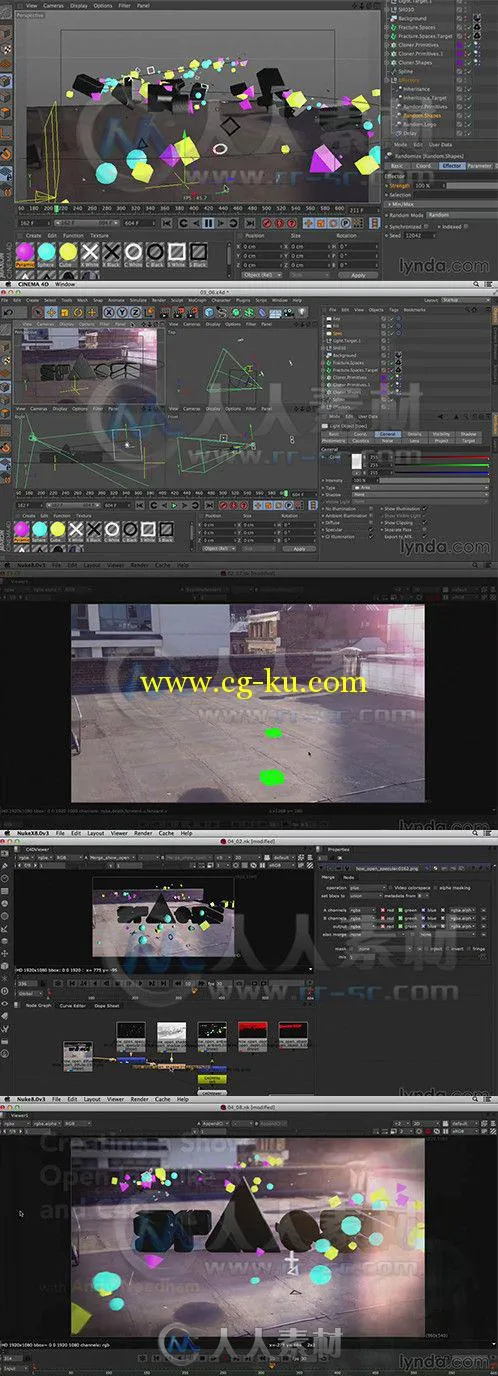Switch to Details tab in light attributes

tap(414, 434)
